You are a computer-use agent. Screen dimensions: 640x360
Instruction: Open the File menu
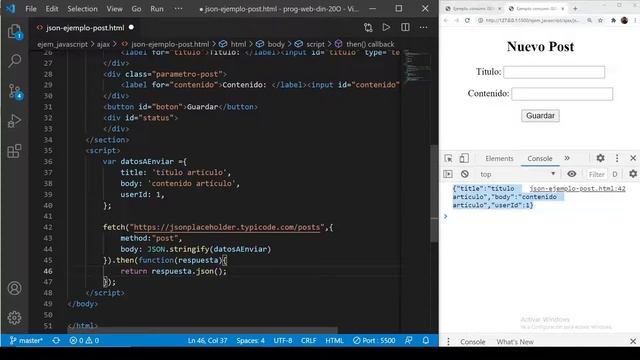(31, 9)
